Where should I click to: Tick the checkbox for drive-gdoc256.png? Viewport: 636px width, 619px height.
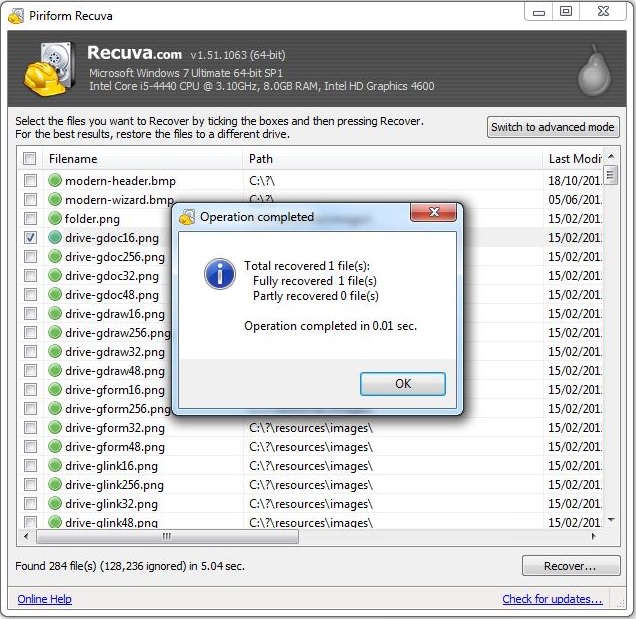click(30, 257)
